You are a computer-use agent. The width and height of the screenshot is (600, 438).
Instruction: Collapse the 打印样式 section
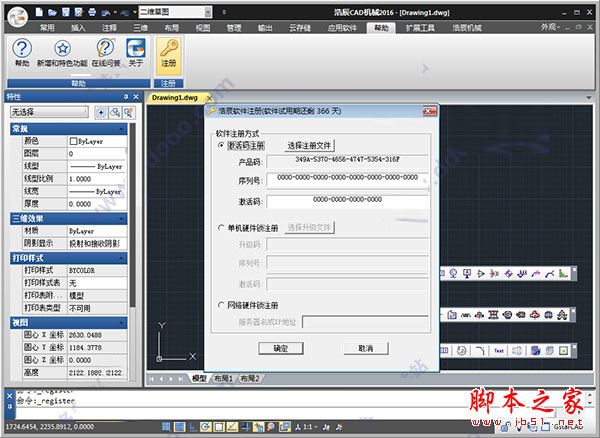click(122, 258)
